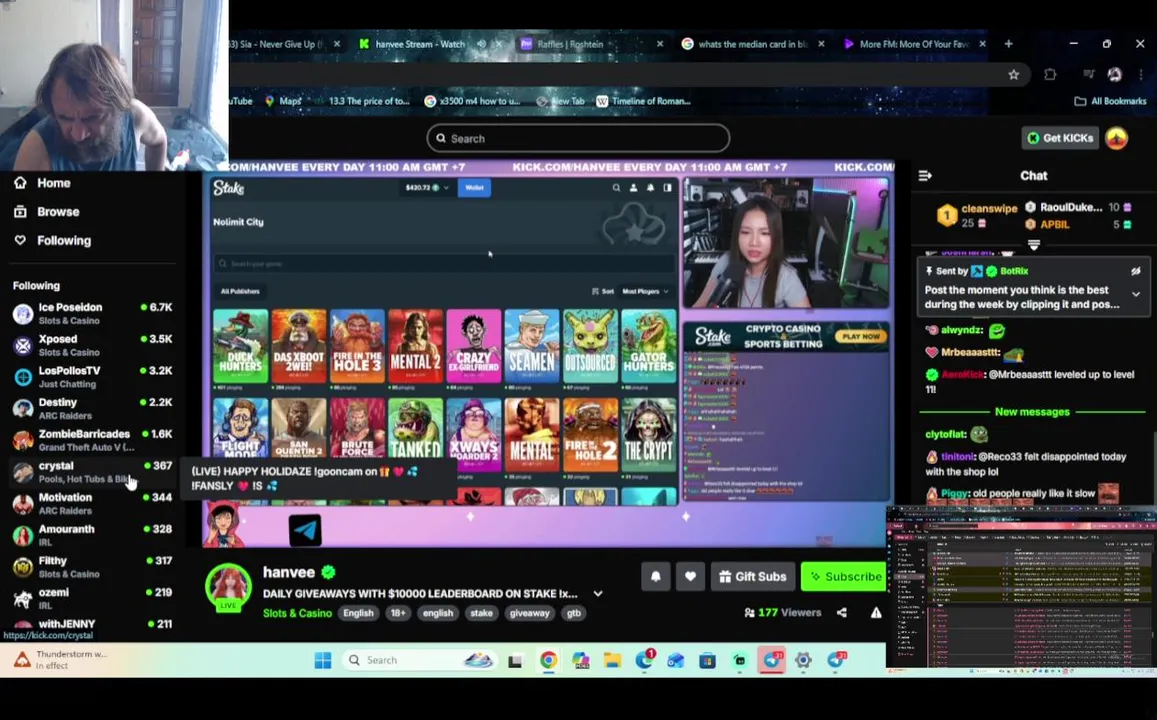Image resolution: width=1157 pixels, height=720 pixels.
Task: Select the 18+ tag
Action: tap(398, 613)
